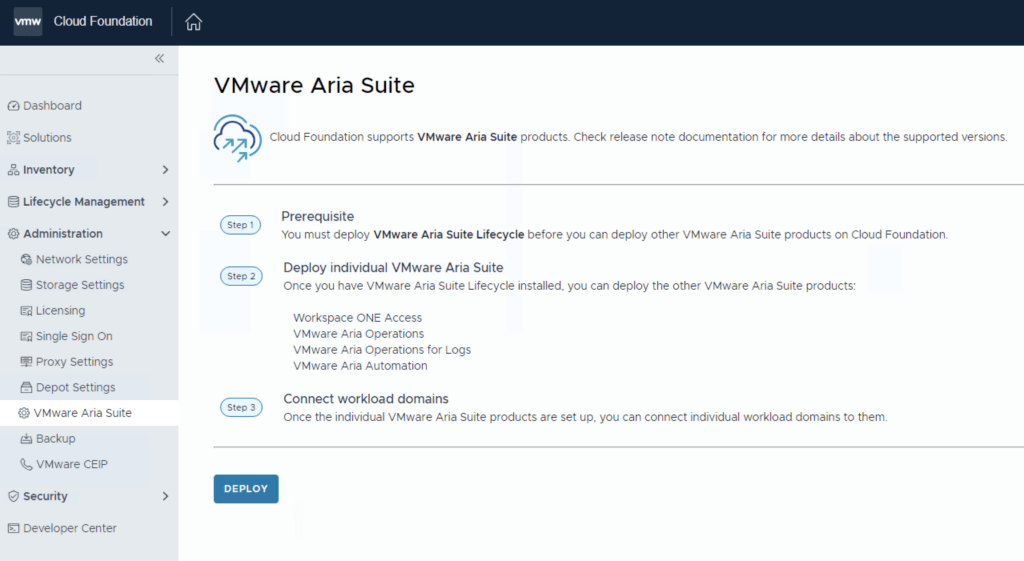
Task: Click the home icon in top bar
Action: point(194,22)
